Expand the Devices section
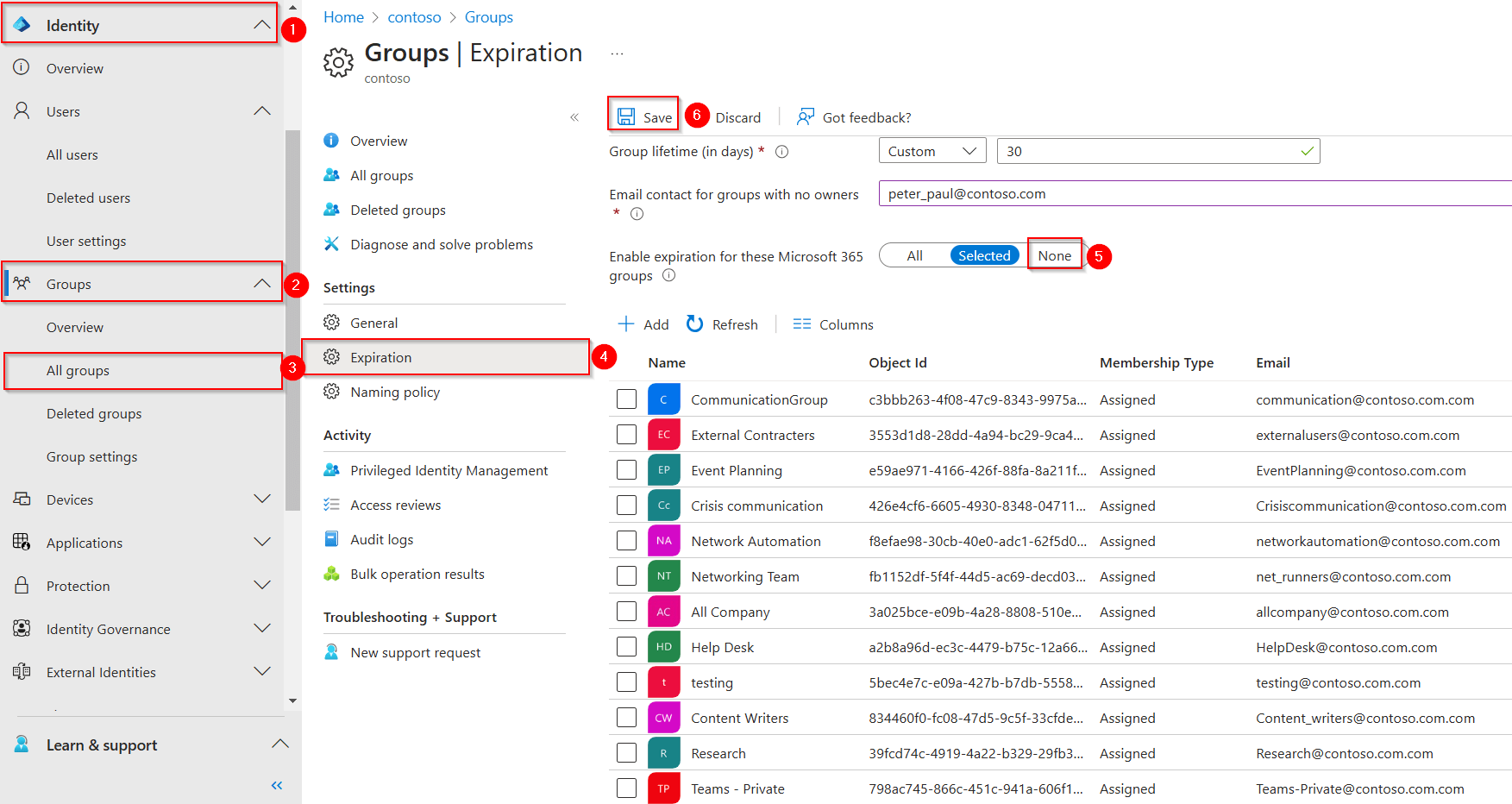1512x804 pixels. click(261, 499)
